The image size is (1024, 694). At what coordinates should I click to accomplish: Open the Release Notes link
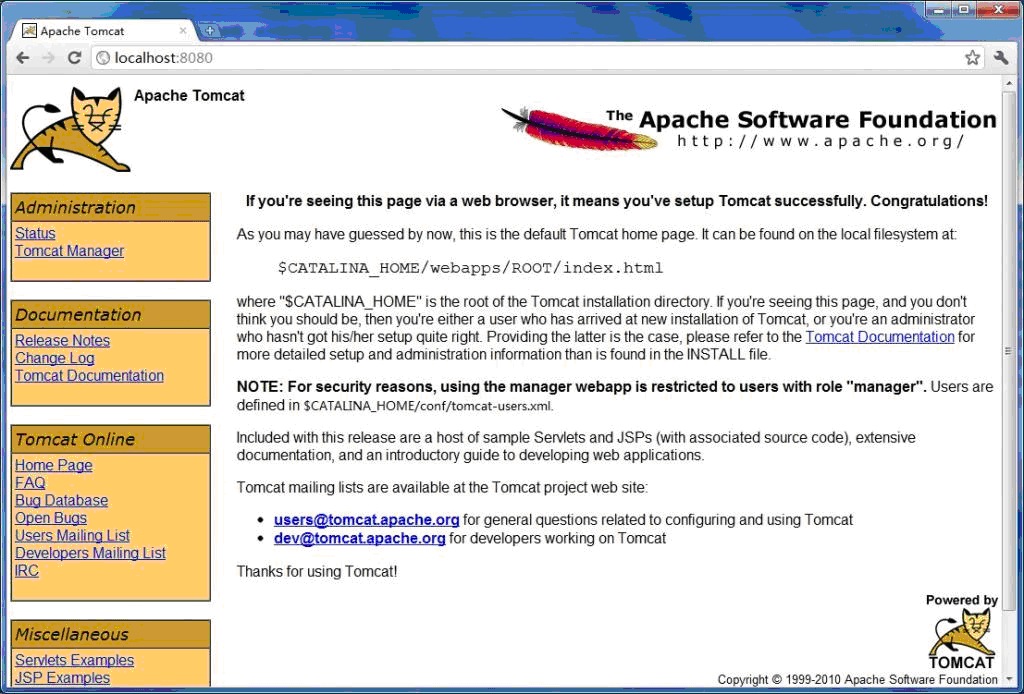tap(62, 340)
